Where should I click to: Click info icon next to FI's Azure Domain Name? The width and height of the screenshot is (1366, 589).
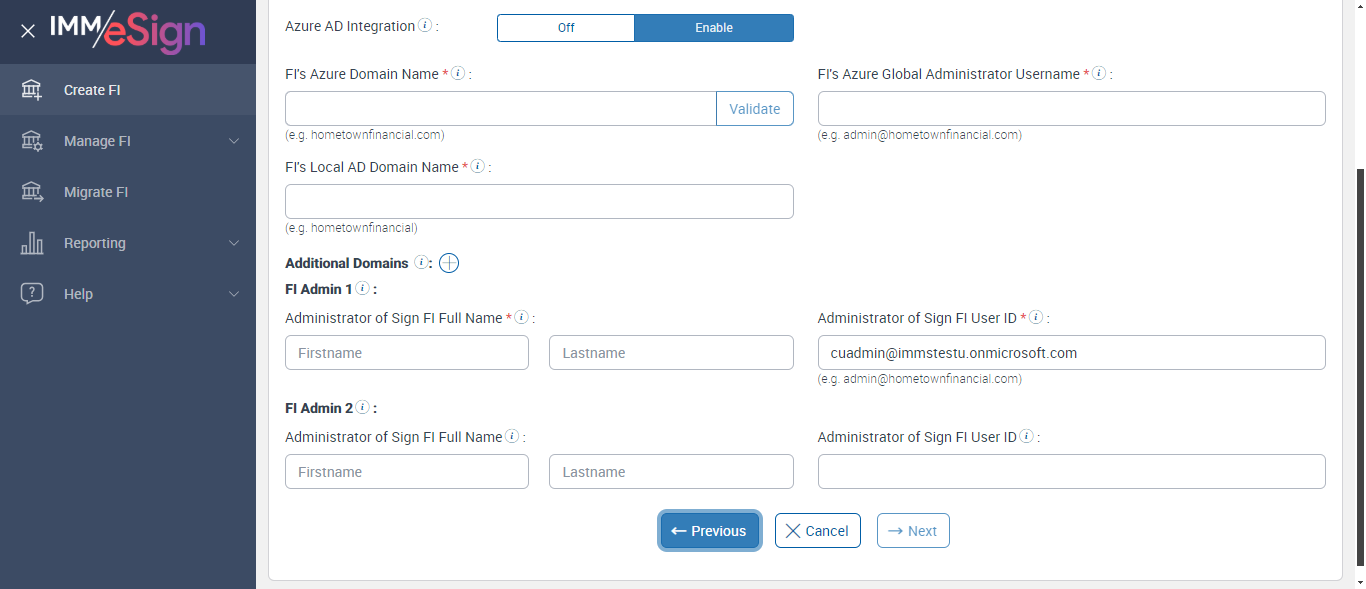[458, 73]
